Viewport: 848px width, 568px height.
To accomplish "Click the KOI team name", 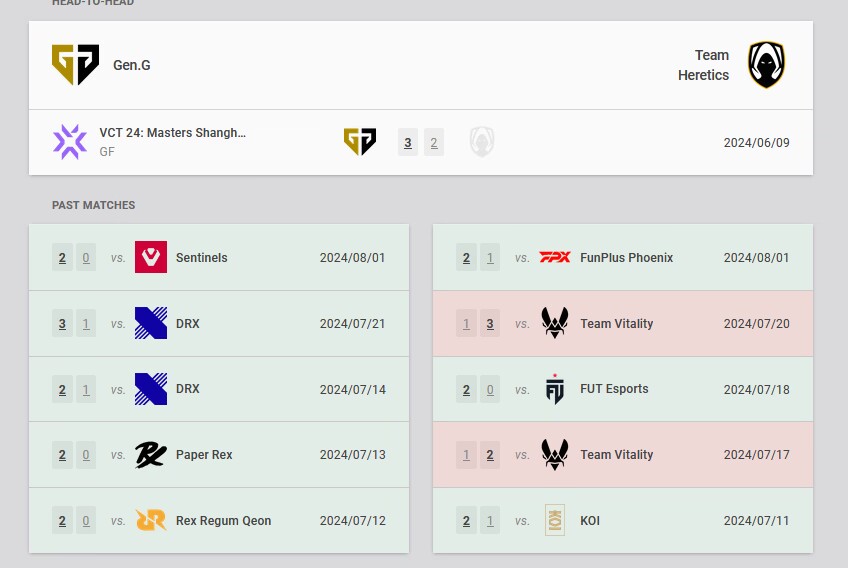I will click(x=589, y=520).
